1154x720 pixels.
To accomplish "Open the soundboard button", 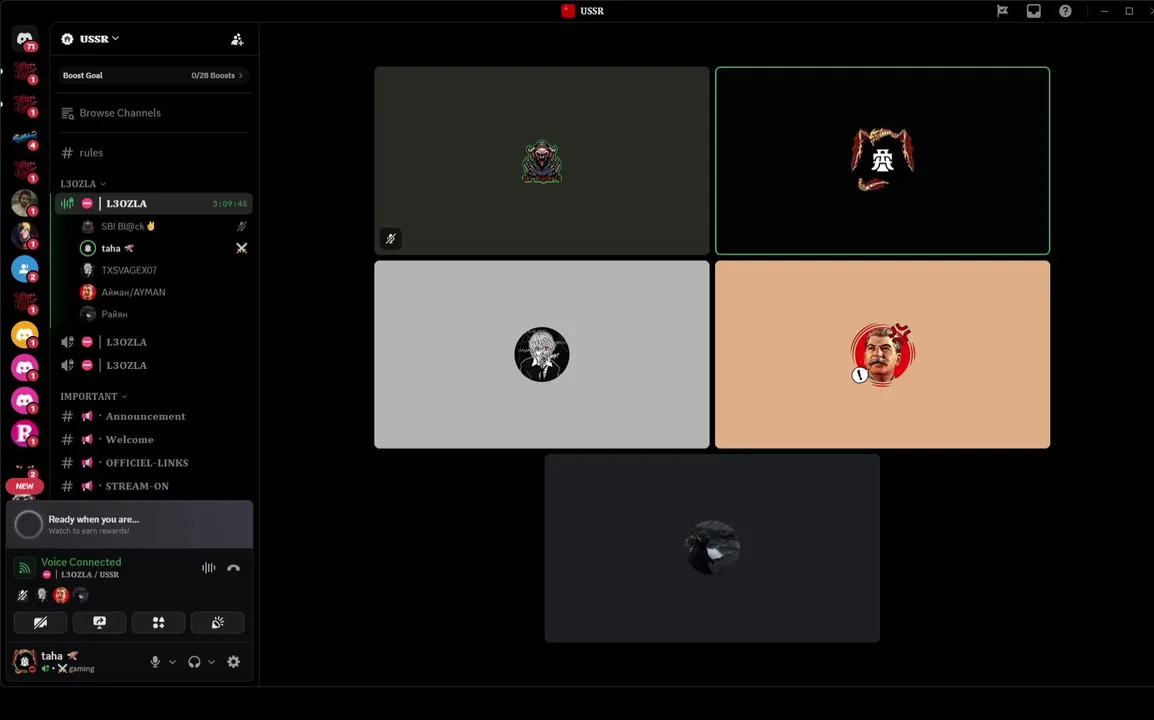I will click(x=217, y=623).
